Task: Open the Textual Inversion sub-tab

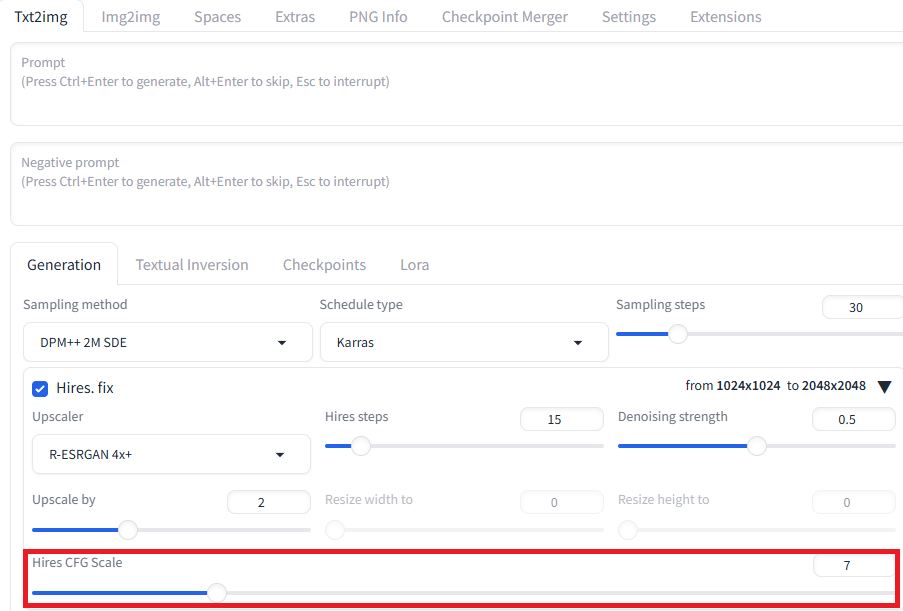Action: 192,264
